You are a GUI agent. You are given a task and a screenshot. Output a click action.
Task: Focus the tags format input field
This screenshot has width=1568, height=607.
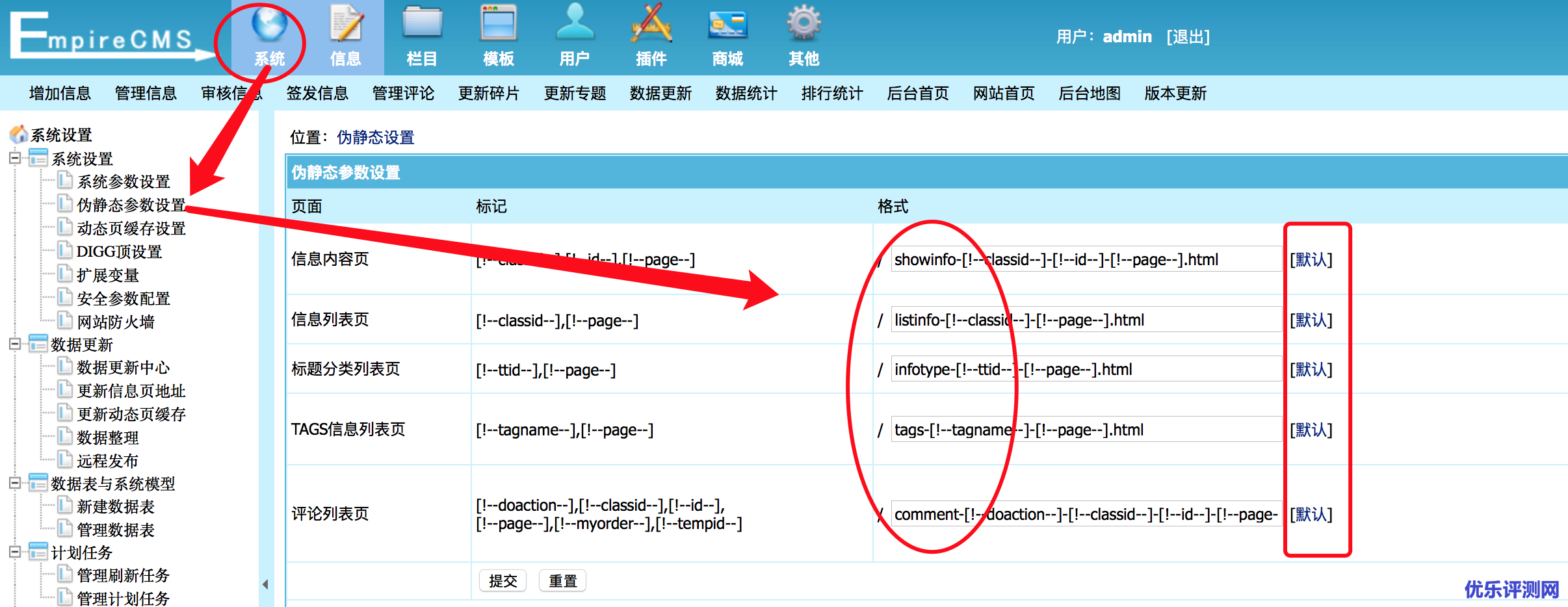point(1086,430)
